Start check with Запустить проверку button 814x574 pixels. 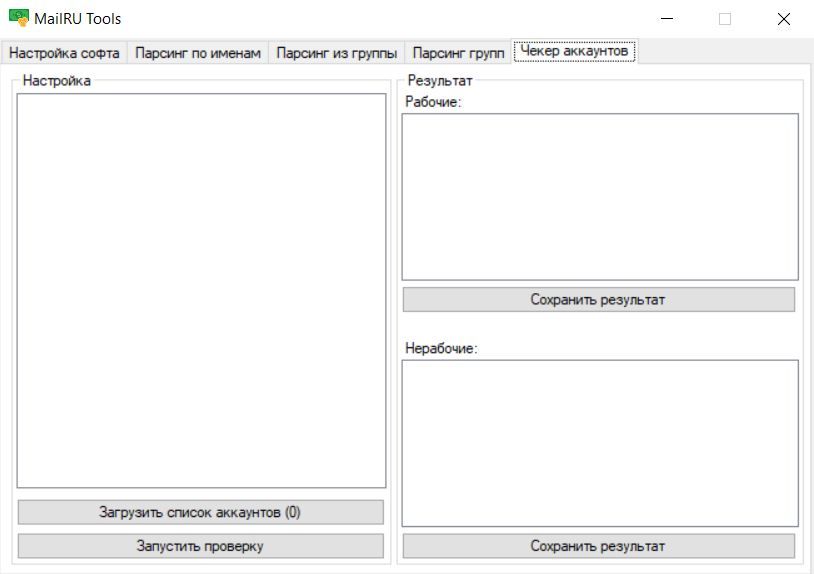[x=200, y=546]
